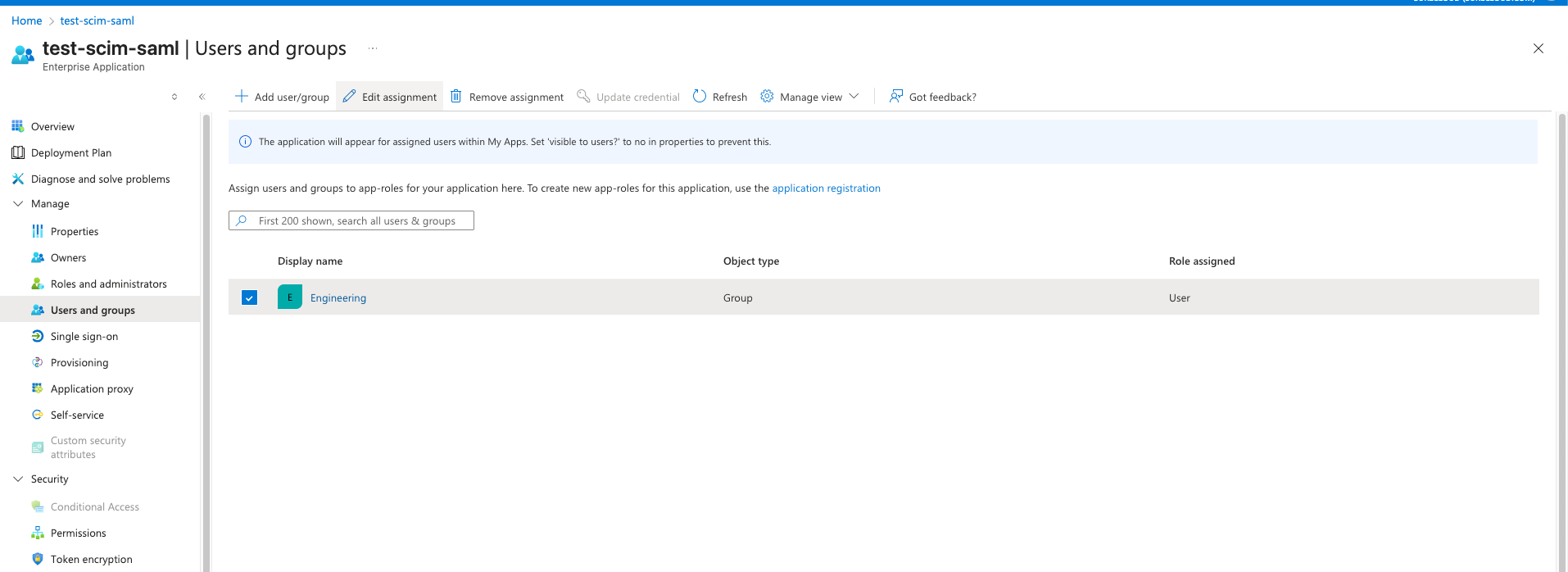Click the Edit assignment pencil icon
The width and height of the screenshot is (1568, 572).
[350, 97]
